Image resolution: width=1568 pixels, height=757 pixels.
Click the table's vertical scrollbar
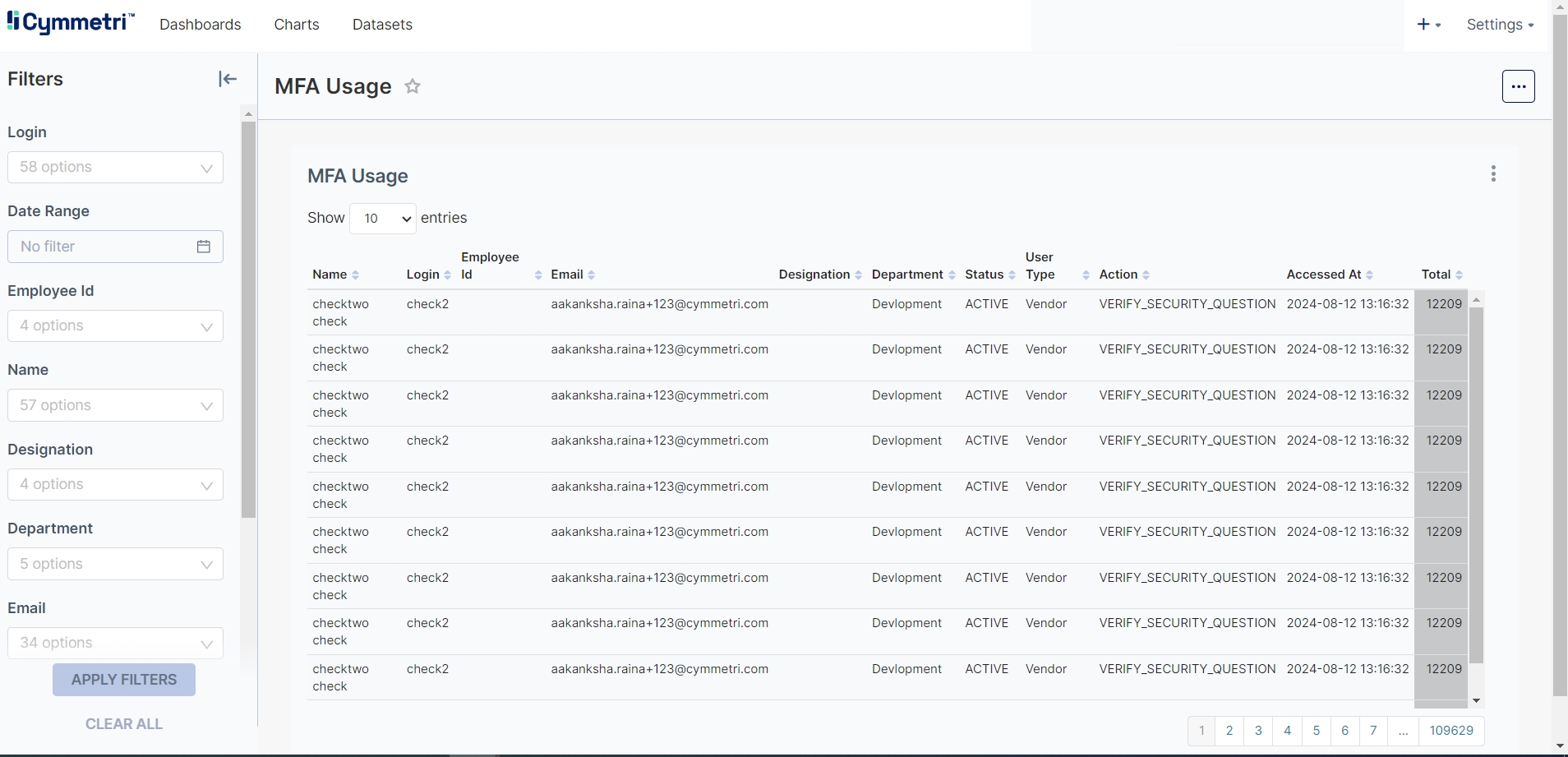[x=1476, y=485]
